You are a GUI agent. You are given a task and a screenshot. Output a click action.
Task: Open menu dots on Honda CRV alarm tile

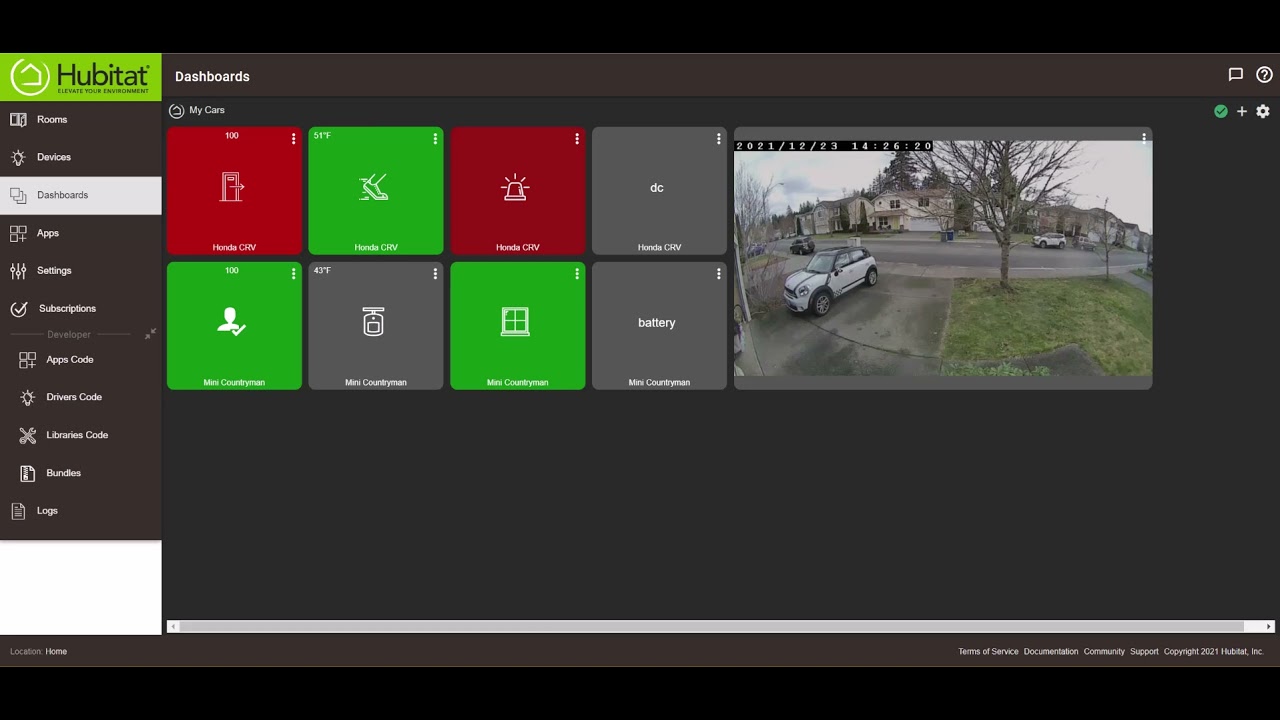pyautogui.click(x=577, y=139)
